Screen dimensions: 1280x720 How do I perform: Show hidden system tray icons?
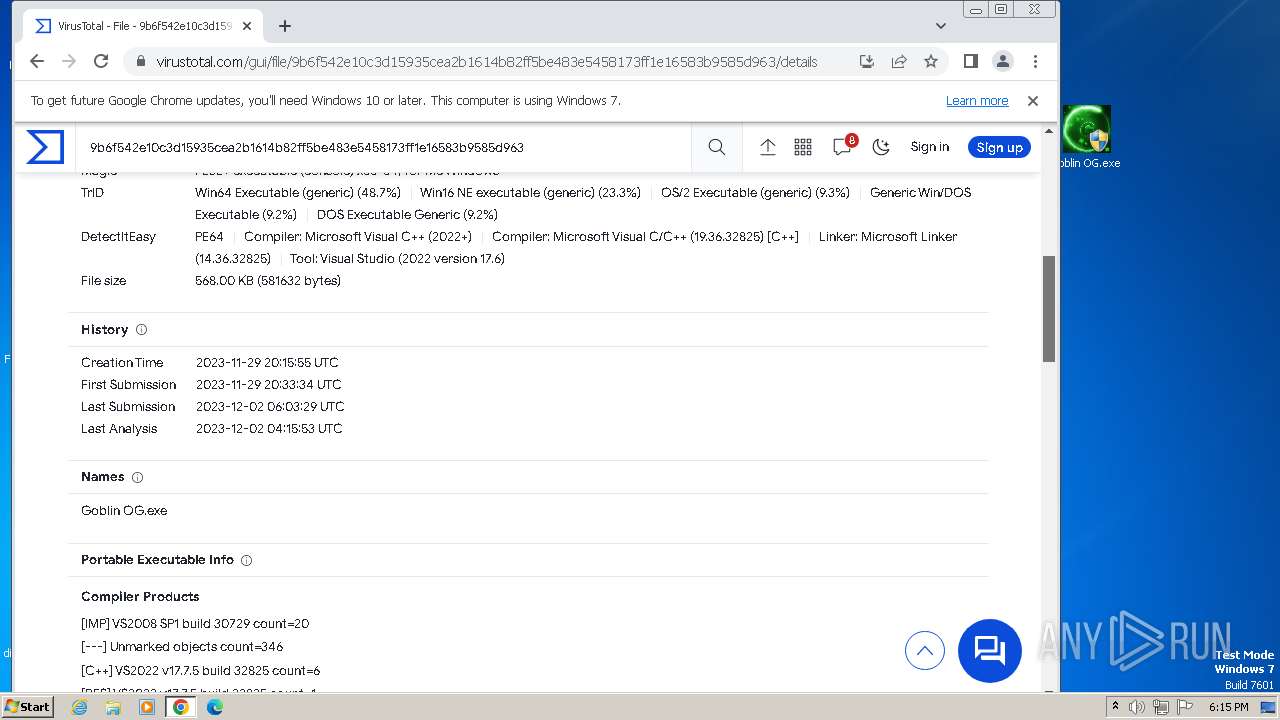click(x=1115, y=707)
